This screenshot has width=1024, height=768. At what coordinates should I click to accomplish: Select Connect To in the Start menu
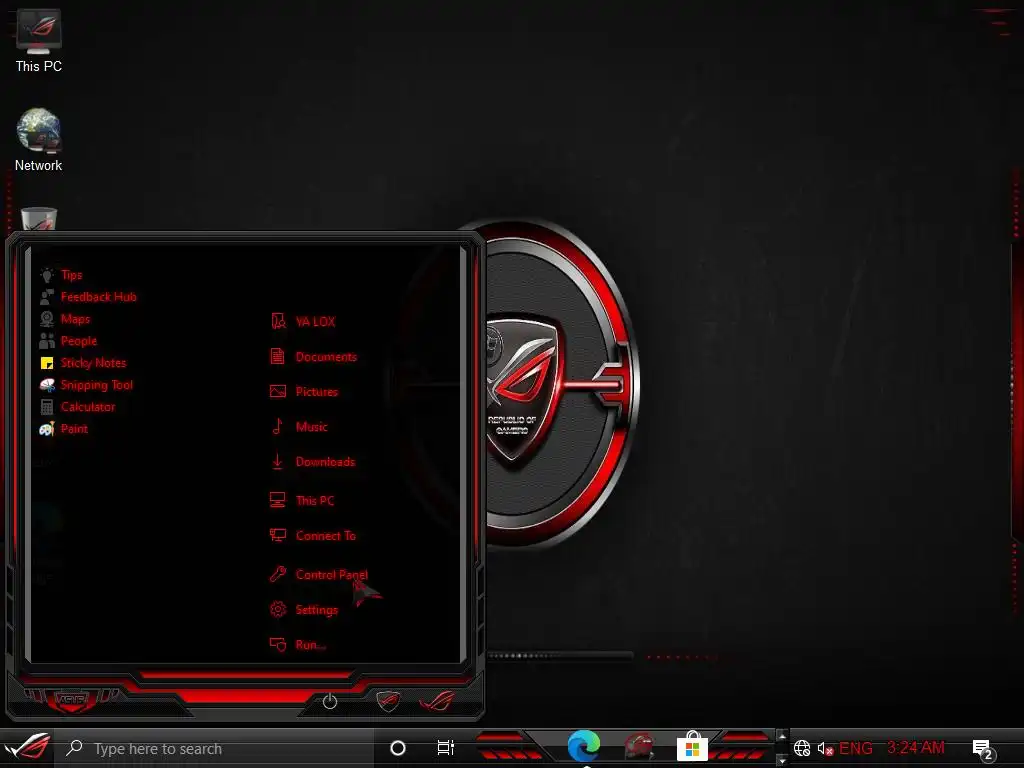coord(313,536)
